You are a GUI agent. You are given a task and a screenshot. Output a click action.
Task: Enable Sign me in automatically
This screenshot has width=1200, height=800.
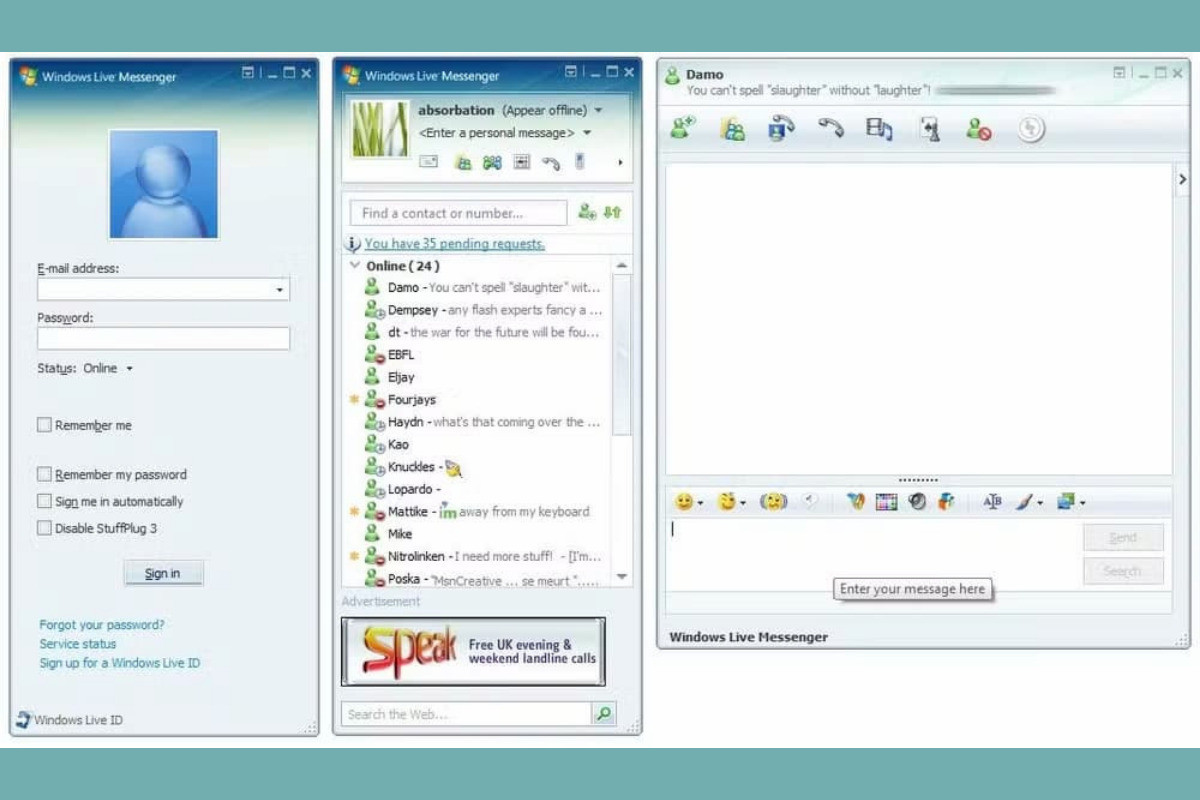(44, 501)
